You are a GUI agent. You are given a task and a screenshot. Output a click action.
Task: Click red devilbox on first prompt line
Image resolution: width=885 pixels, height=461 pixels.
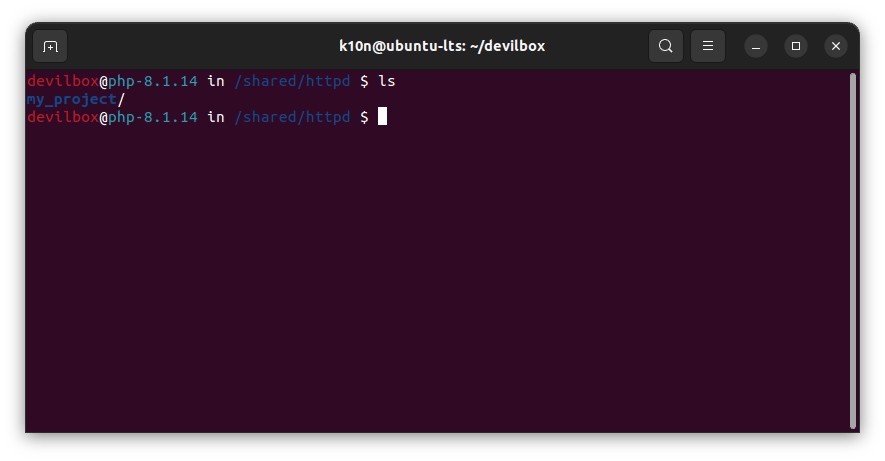click(x=62, y=81)
